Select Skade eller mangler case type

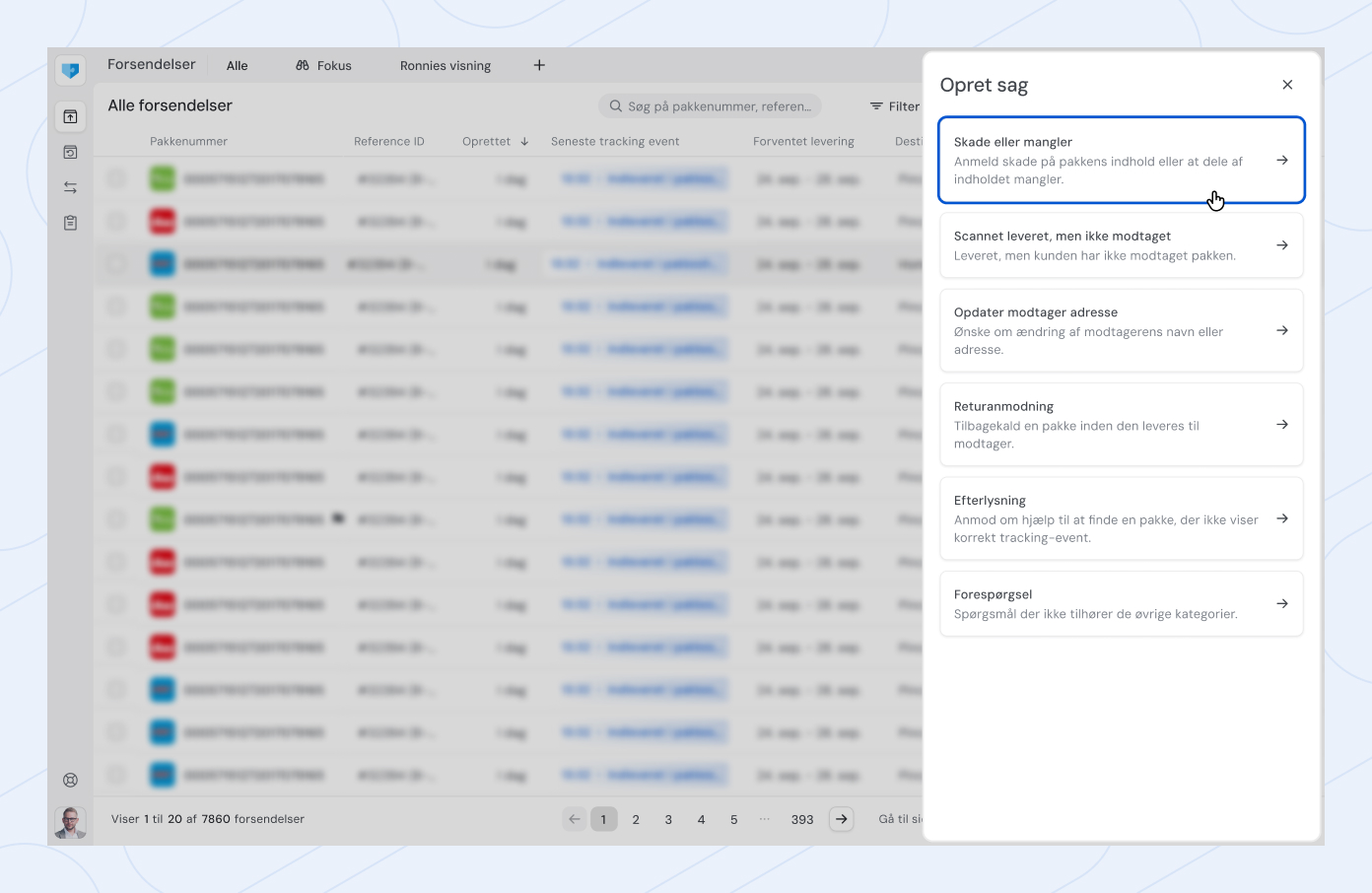point(1121,160)
